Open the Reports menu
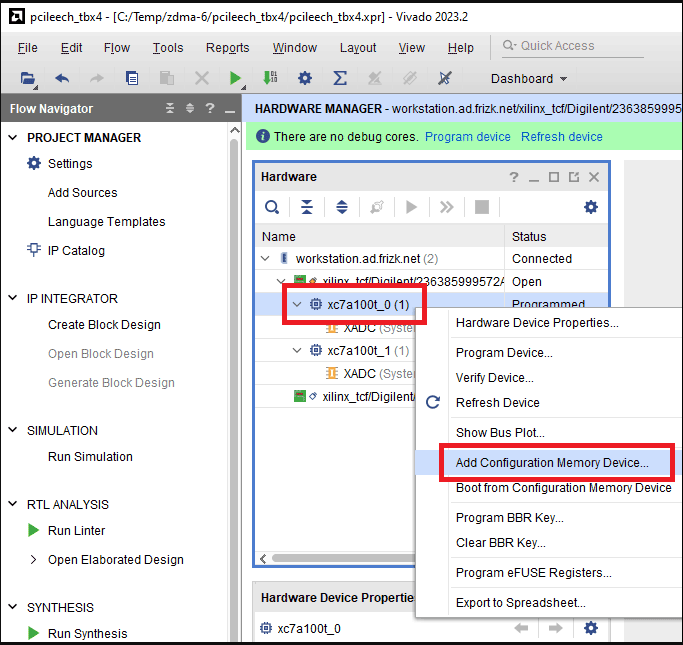The image size is (683, 645). click(x=227, y=47)
